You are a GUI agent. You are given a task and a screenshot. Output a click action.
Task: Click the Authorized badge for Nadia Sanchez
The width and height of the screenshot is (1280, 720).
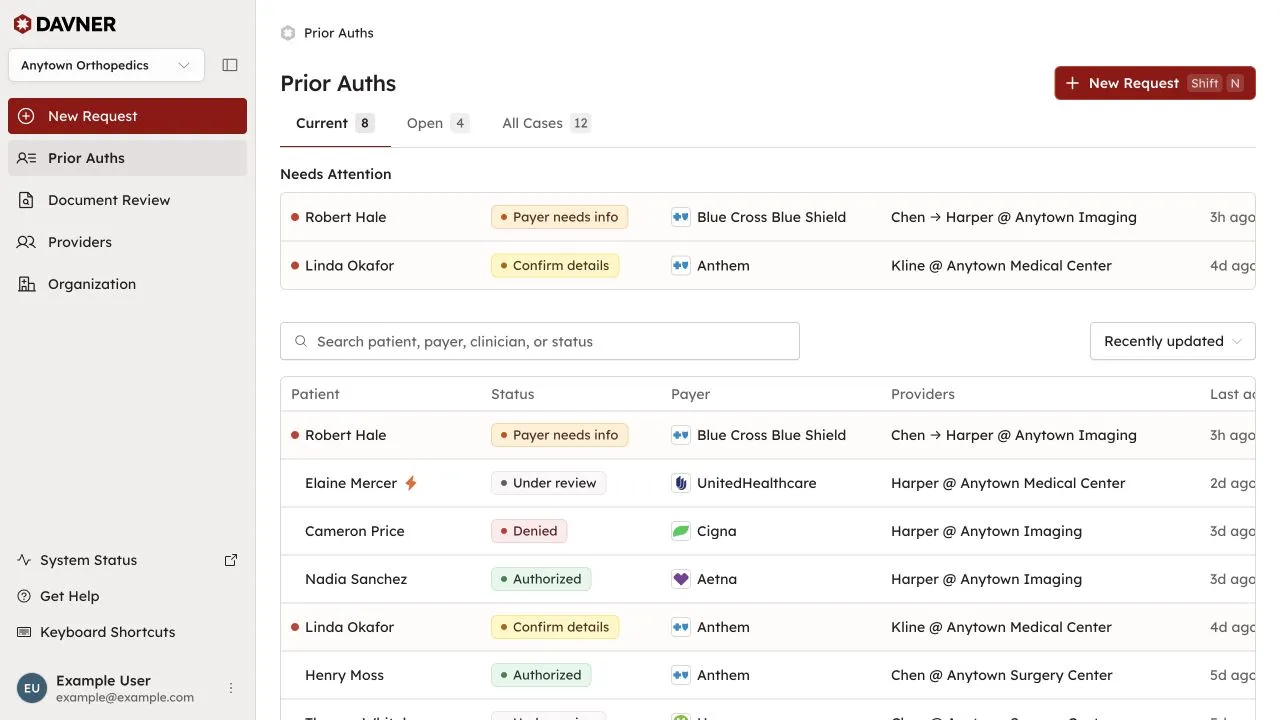(x=541, y=579)
